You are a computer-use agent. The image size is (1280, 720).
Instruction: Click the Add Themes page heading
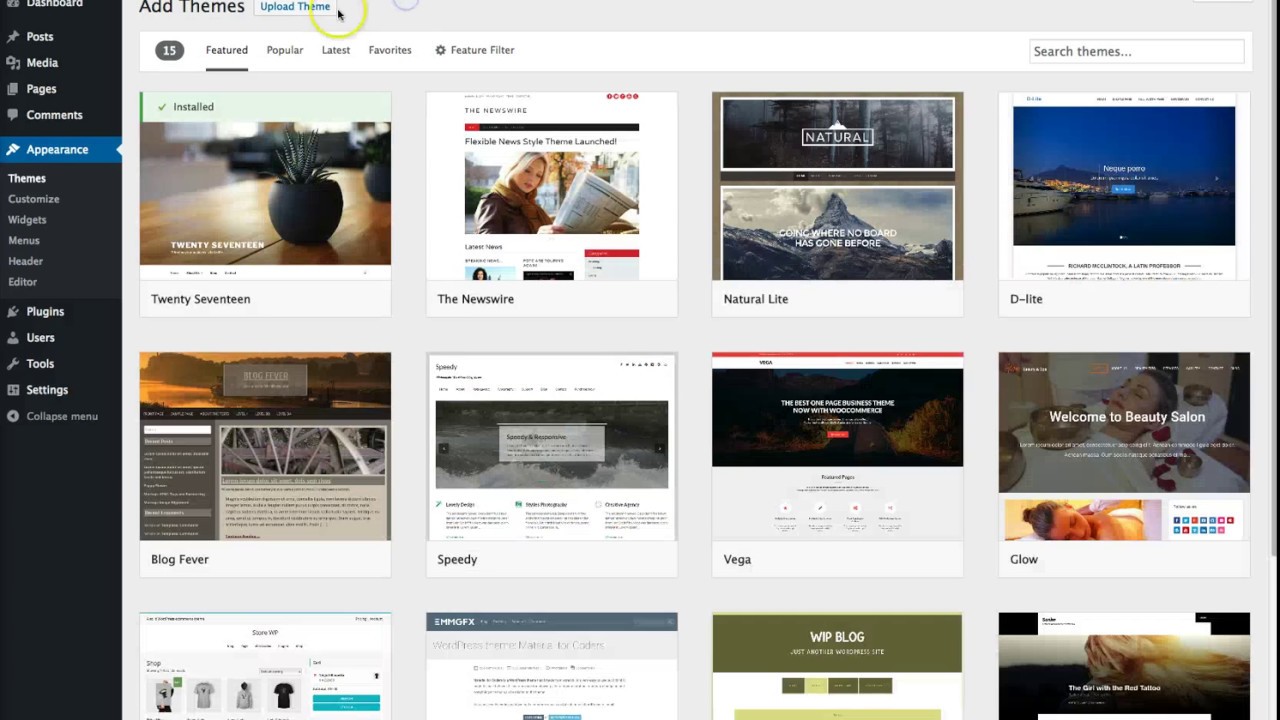click(x=192, y=7)
